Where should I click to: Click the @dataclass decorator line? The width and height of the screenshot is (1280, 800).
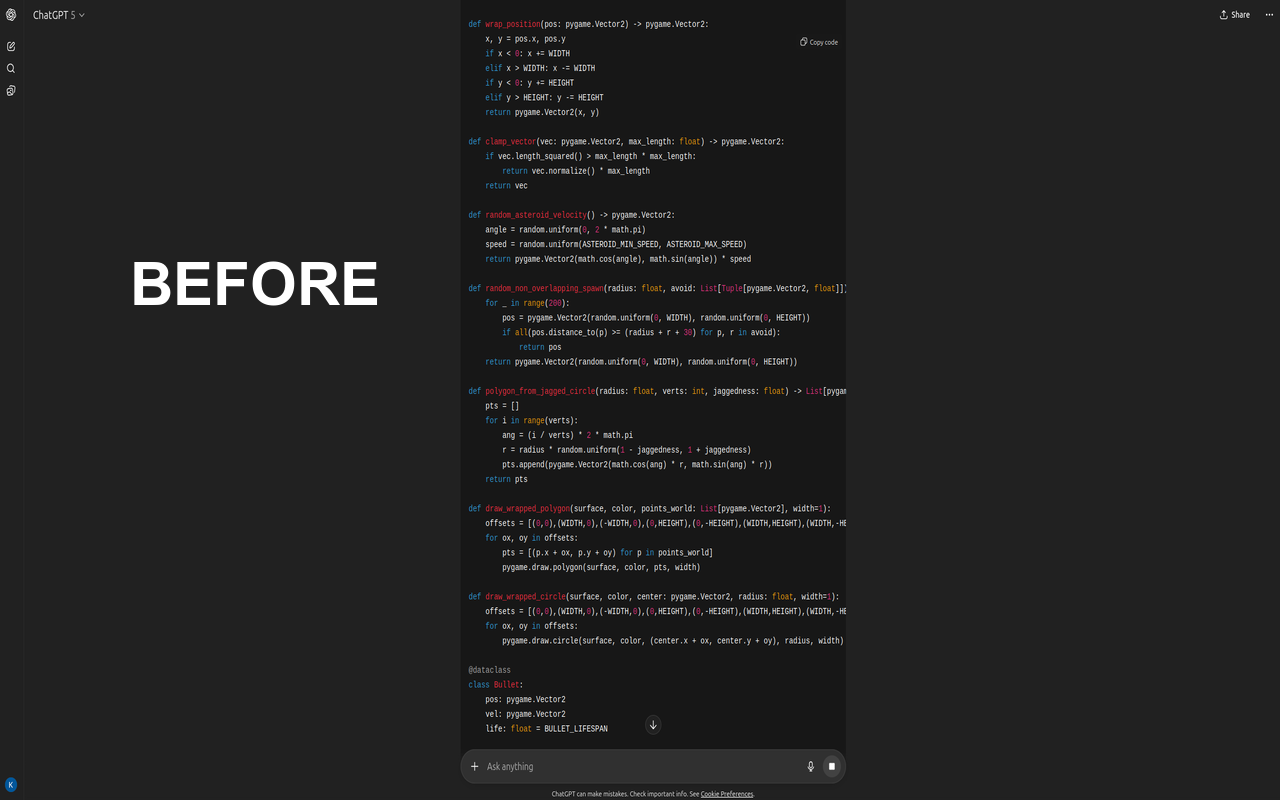tap(489, 670)
